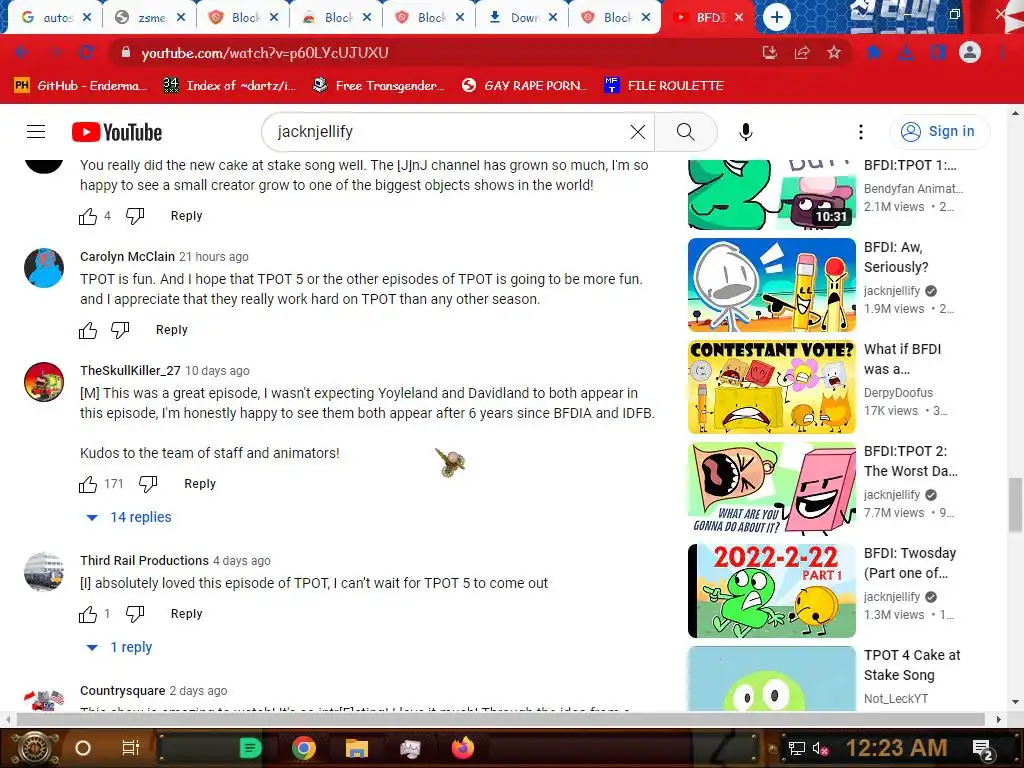Open Countrysquare channel name
The image size is (1024, 768).
coord(122,691)
